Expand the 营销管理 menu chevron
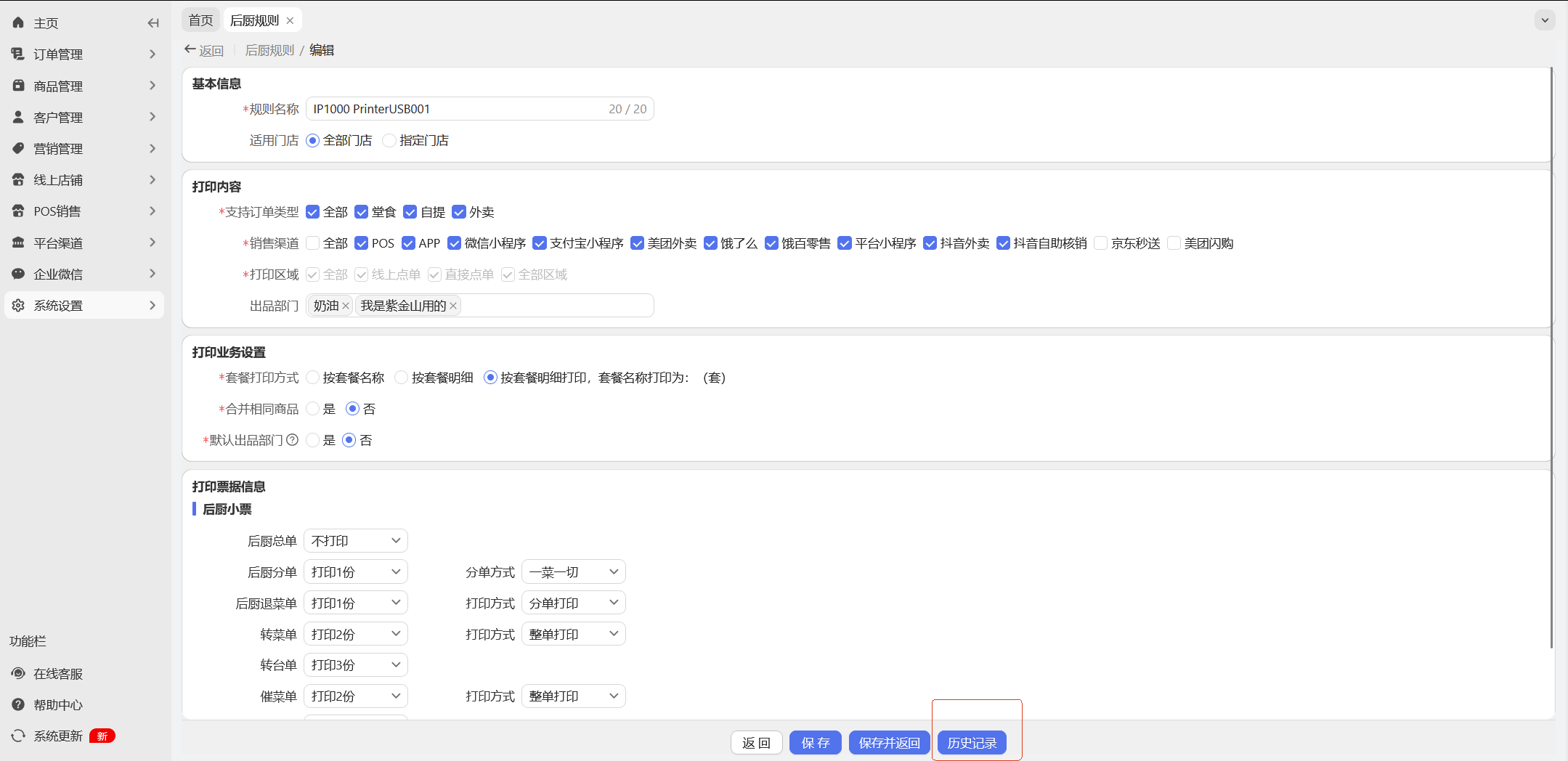The height and width of the screenshot is (761, 1568). click(153, 148)
